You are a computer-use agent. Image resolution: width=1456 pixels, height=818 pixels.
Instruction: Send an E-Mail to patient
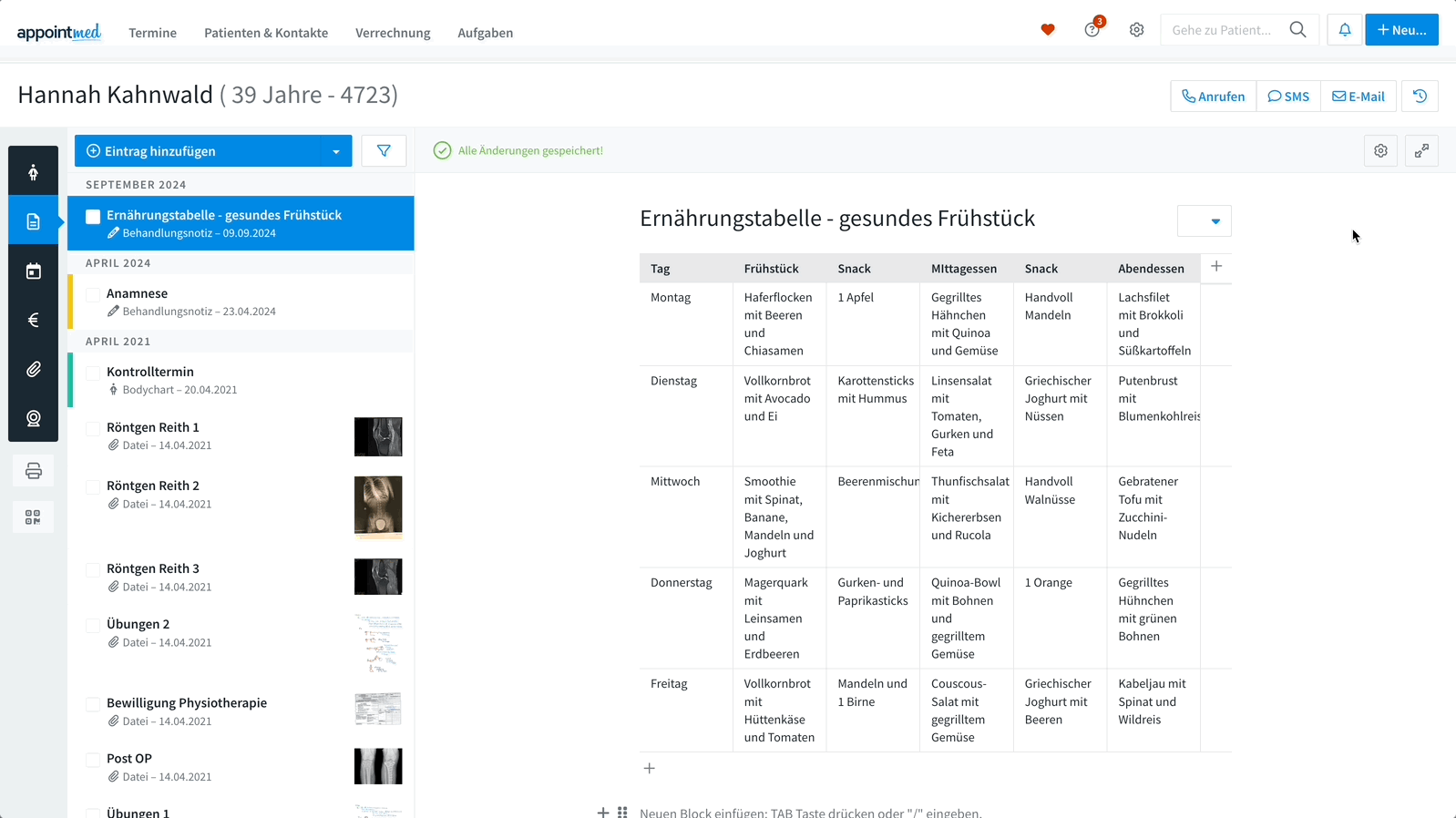coord(1358,97)
